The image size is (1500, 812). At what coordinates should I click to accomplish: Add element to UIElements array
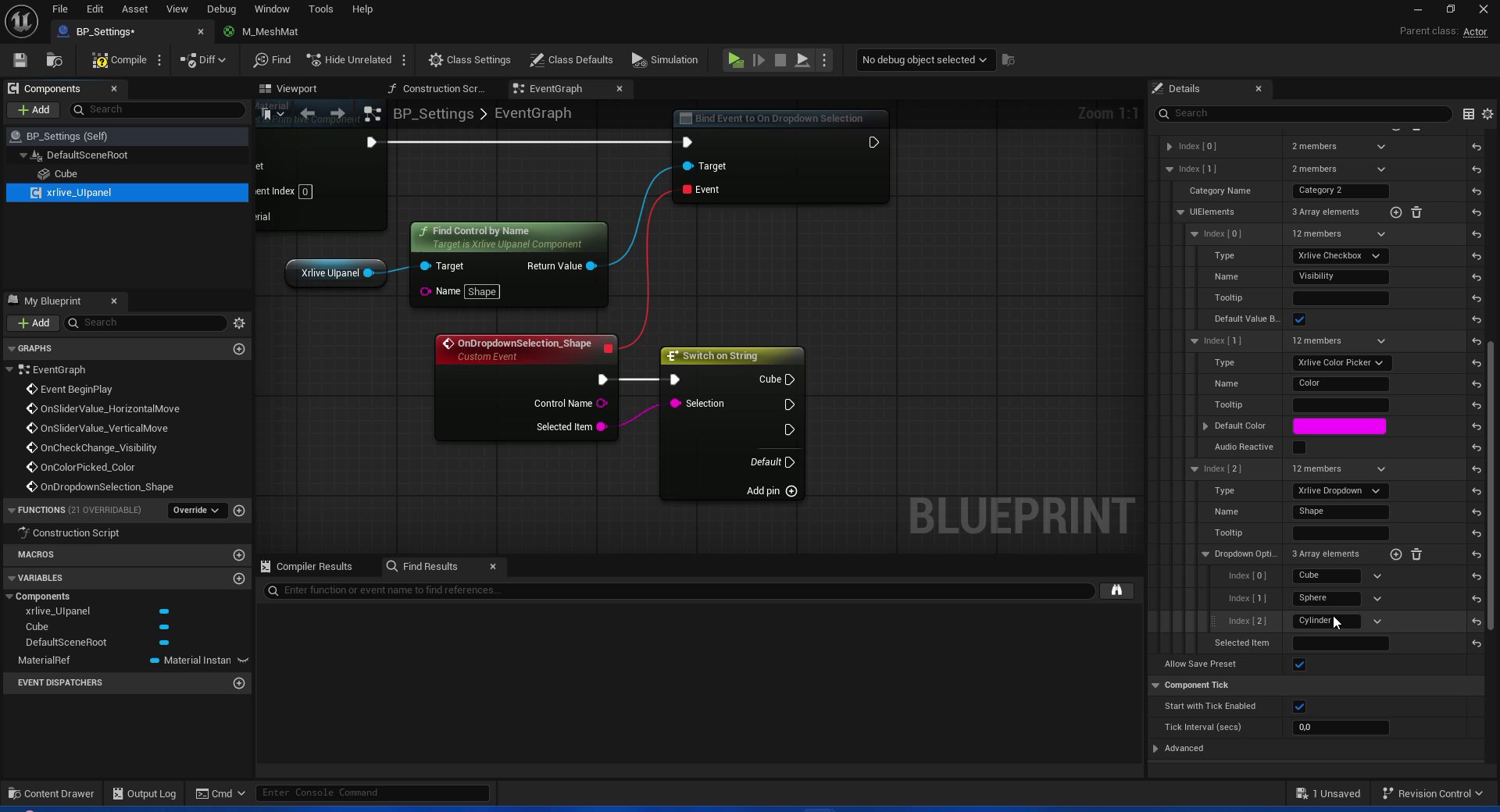coord(1396,212)
